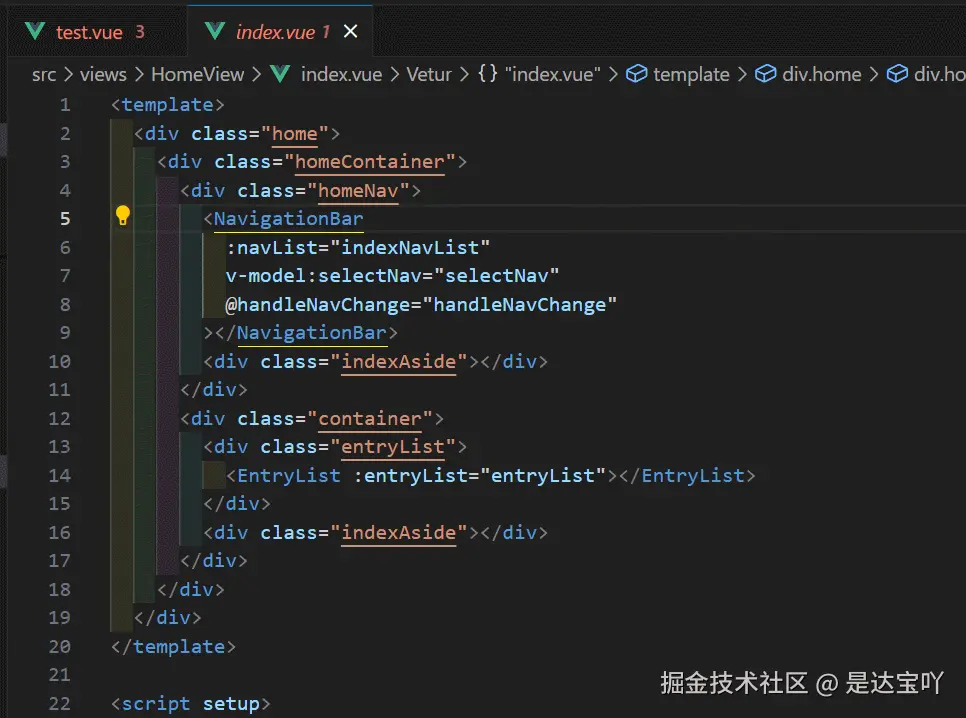Click the Vue logo on the test.vue tab
Image resolution: width=966 pixels, height=718 pixels.
coord(34,31)
